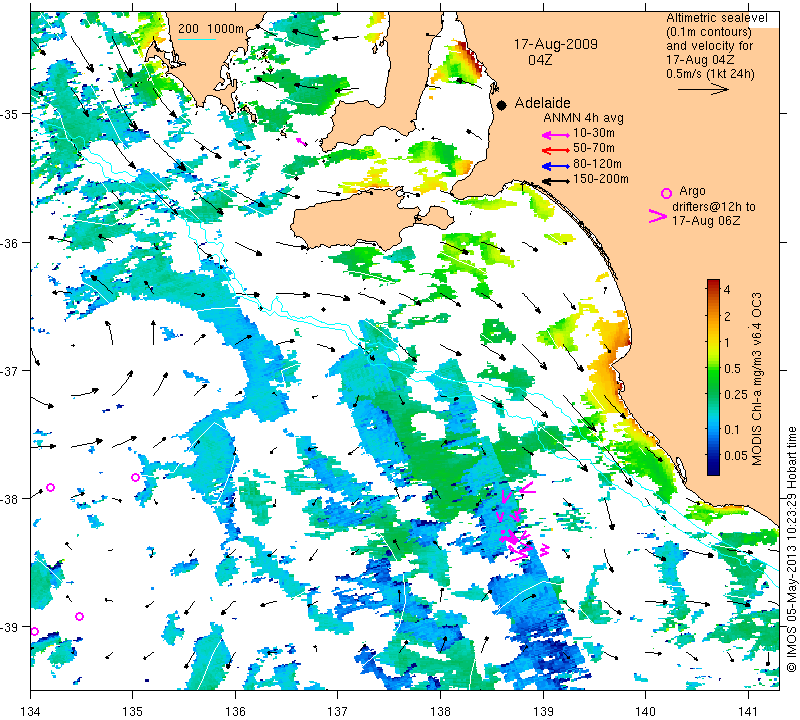Click the black Adelaide city dot
Viewport: 800px width, 720px height.
click(502, 105)
